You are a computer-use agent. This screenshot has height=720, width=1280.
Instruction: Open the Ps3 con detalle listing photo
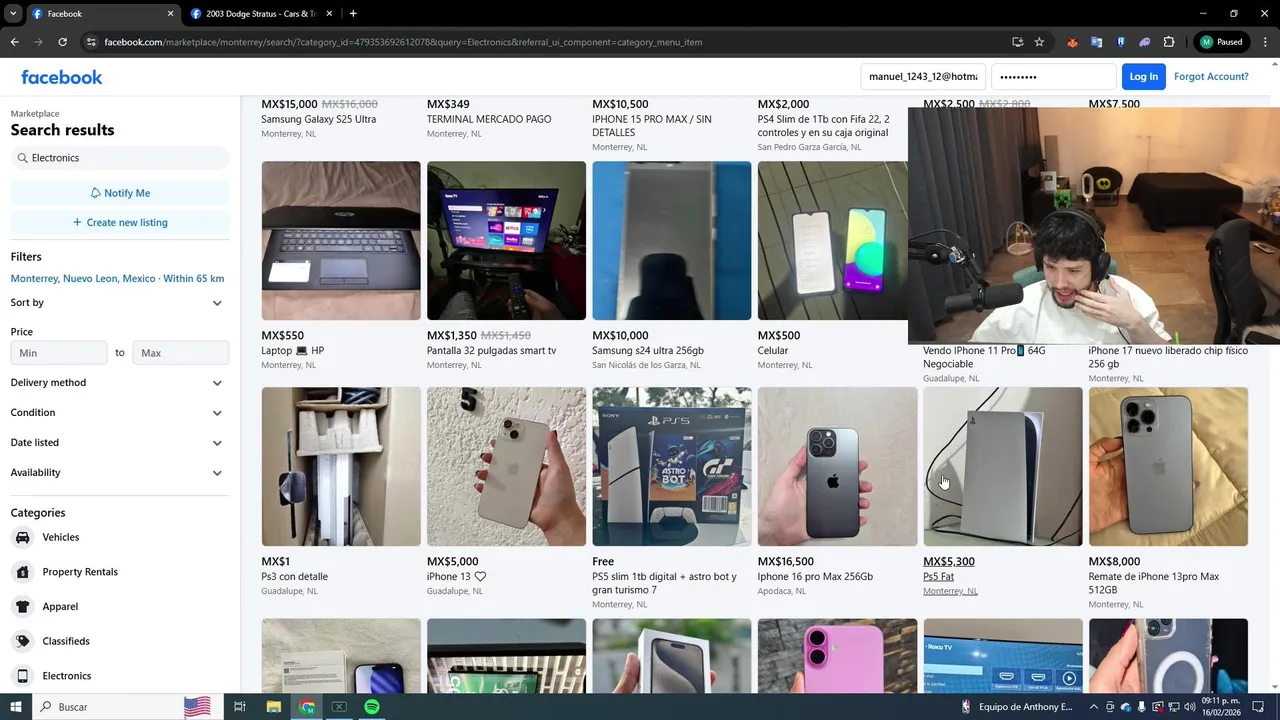[x=341, y=467]
